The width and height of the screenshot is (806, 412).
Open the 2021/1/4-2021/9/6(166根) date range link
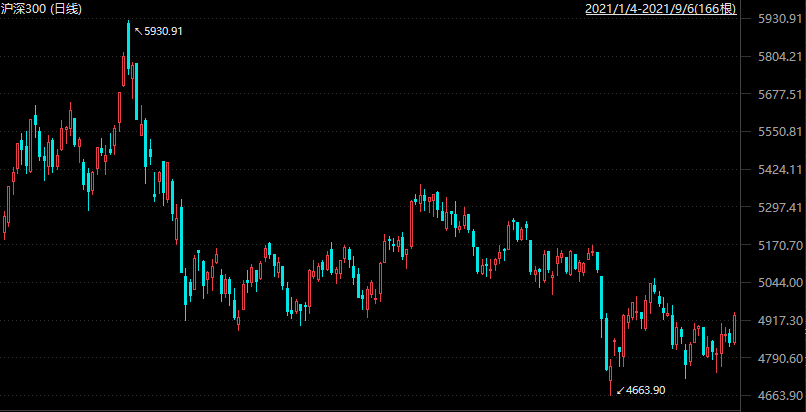pos(661,8)
